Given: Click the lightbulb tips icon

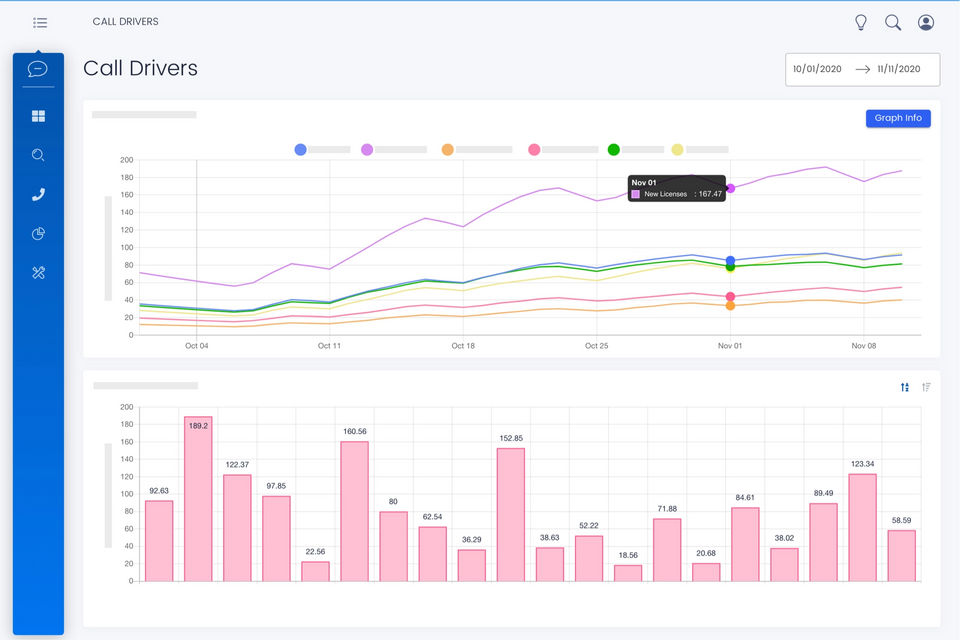Looking at the screenshot, I should (x=861, y=23).
